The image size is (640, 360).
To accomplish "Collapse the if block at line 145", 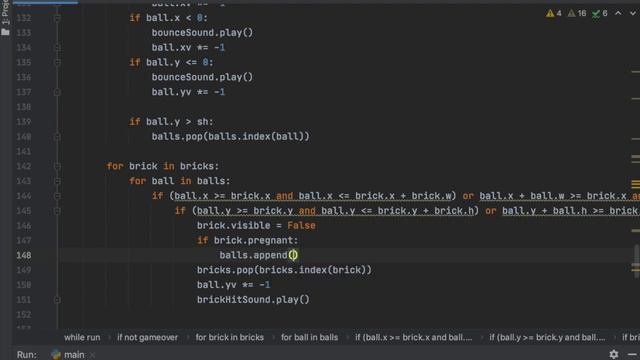I will pyautogui.click(x=57, y=211).
